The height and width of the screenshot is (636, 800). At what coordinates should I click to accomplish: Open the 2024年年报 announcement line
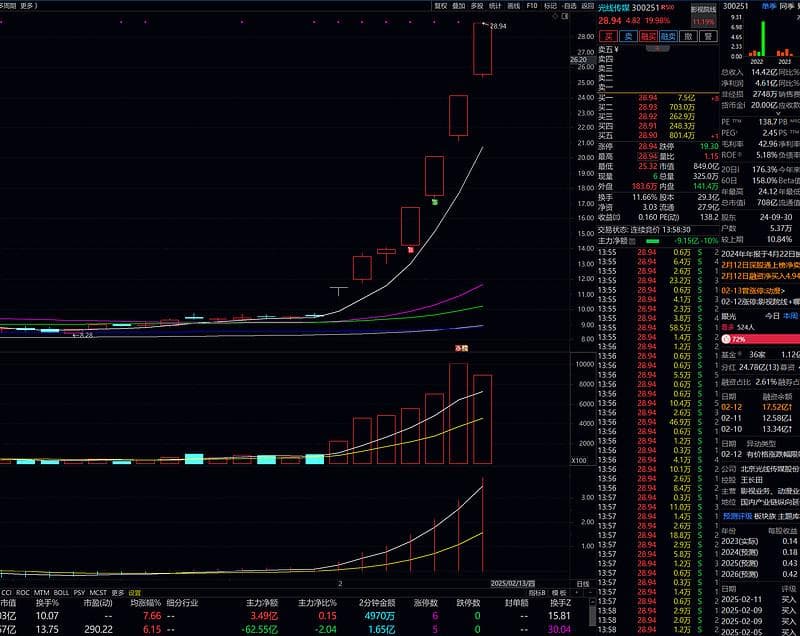760,253
